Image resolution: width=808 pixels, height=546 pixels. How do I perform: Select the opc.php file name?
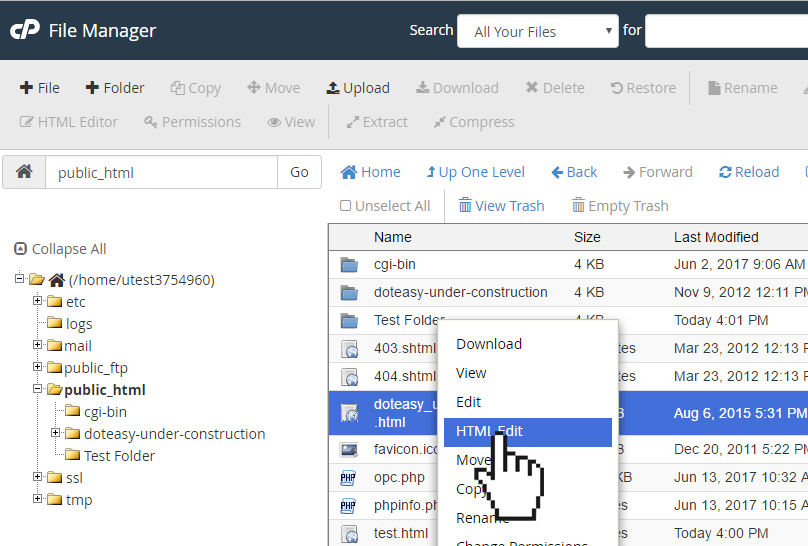tap(399, 477)
